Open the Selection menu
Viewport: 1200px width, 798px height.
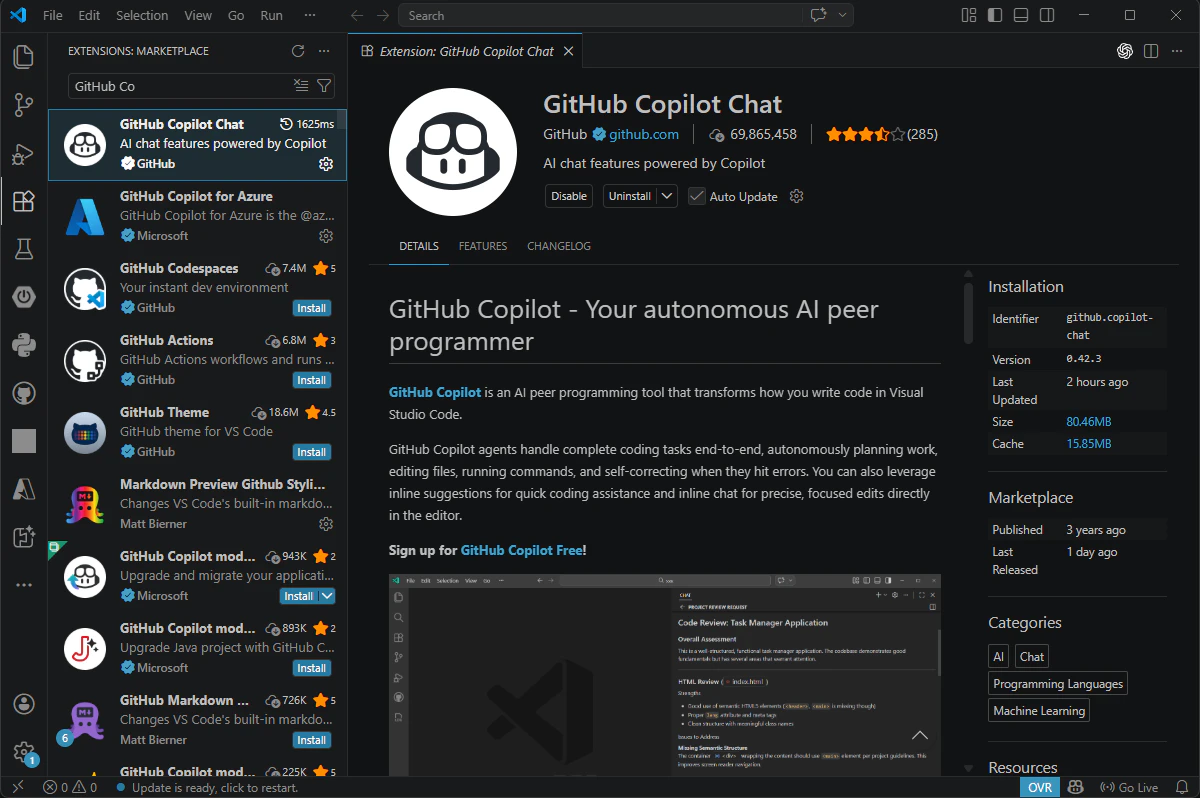pos(142,15)
